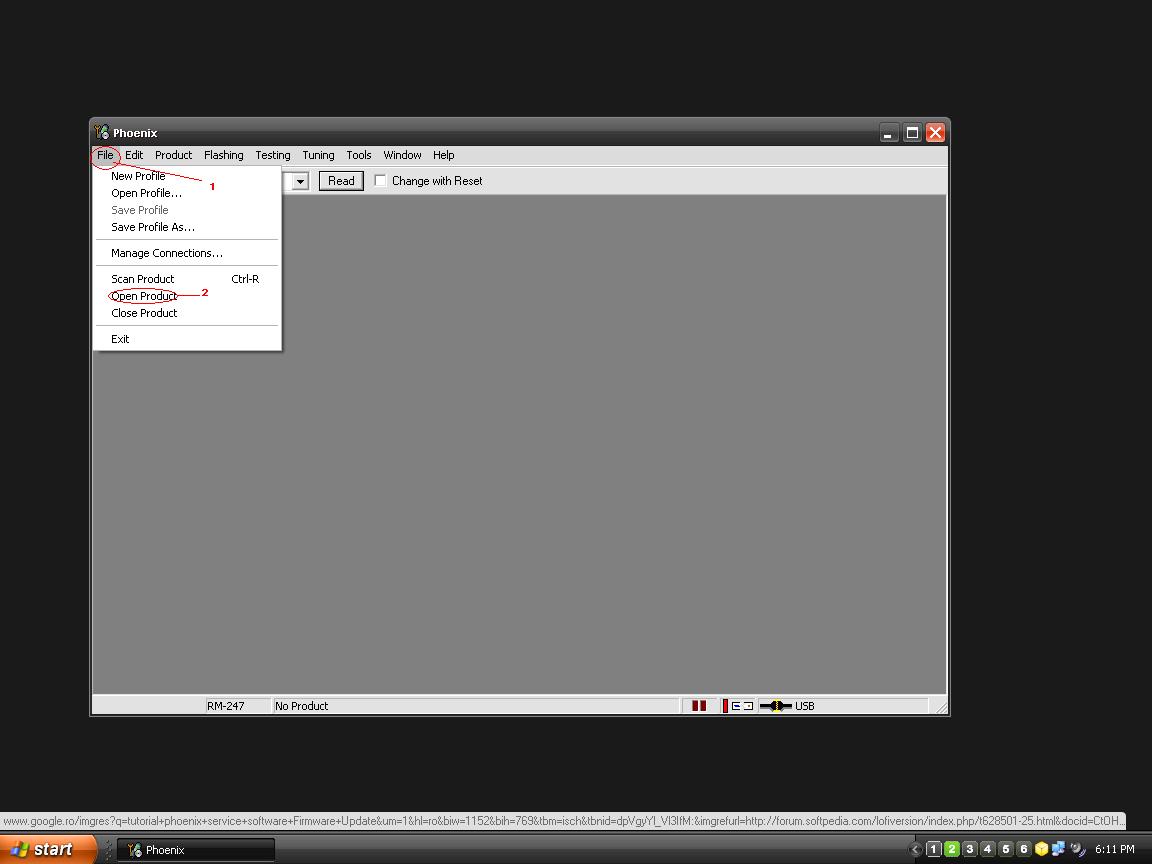Click the satellite dish tray icon
The image size is (1152, 864).
point(1077,849)
